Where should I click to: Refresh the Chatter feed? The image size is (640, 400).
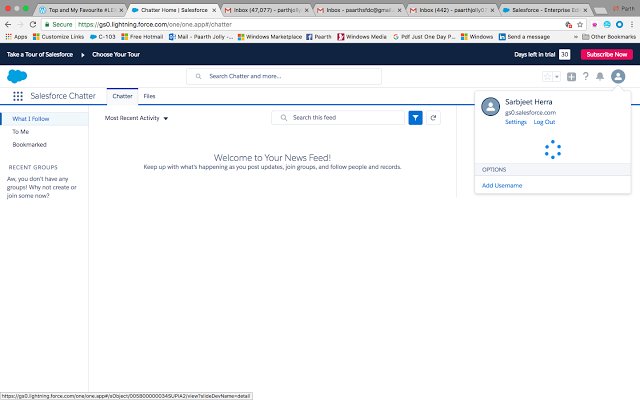[x=433, y=118]
